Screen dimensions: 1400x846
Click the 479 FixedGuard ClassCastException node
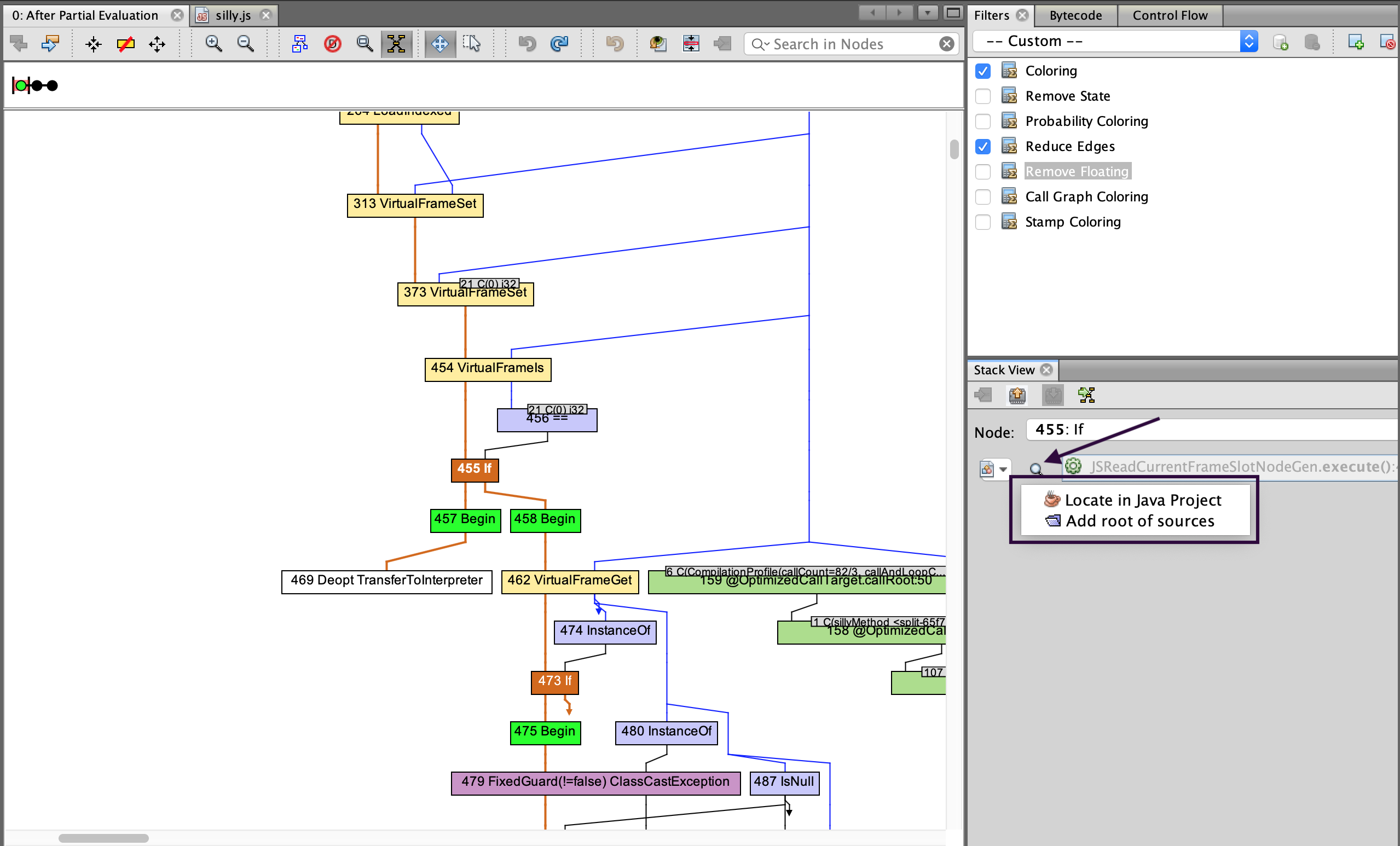click(595, 782)
